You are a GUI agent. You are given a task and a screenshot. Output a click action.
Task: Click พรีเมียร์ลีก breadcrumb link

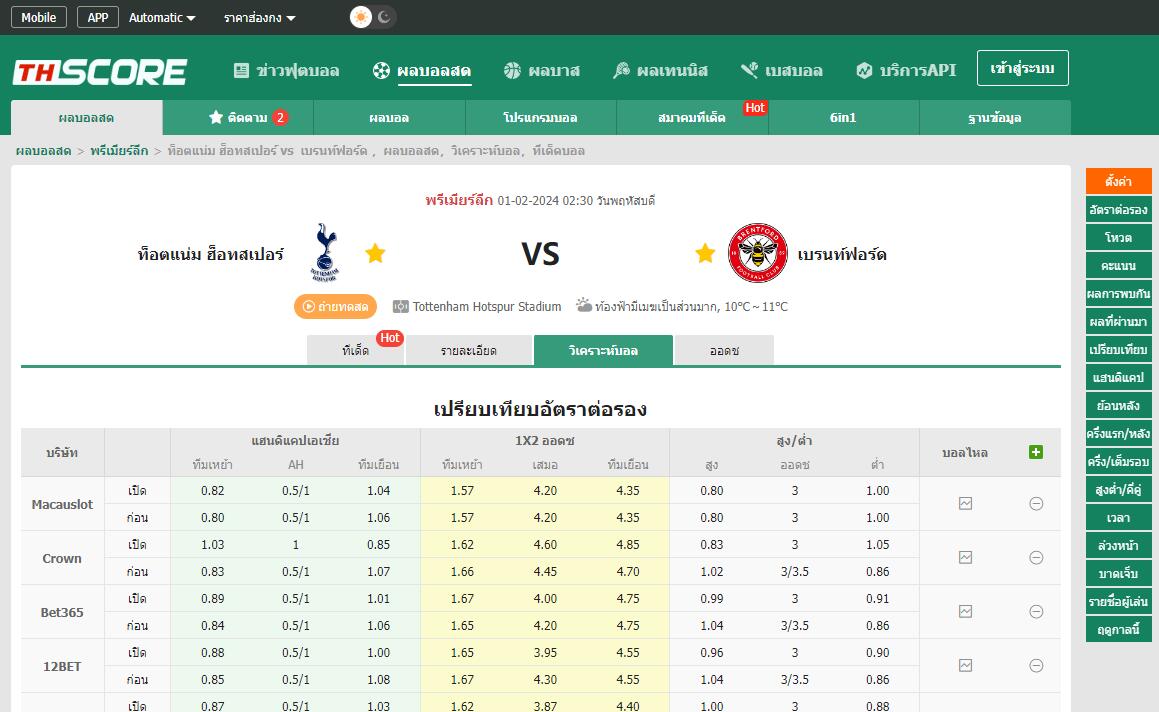coord(119,151)
